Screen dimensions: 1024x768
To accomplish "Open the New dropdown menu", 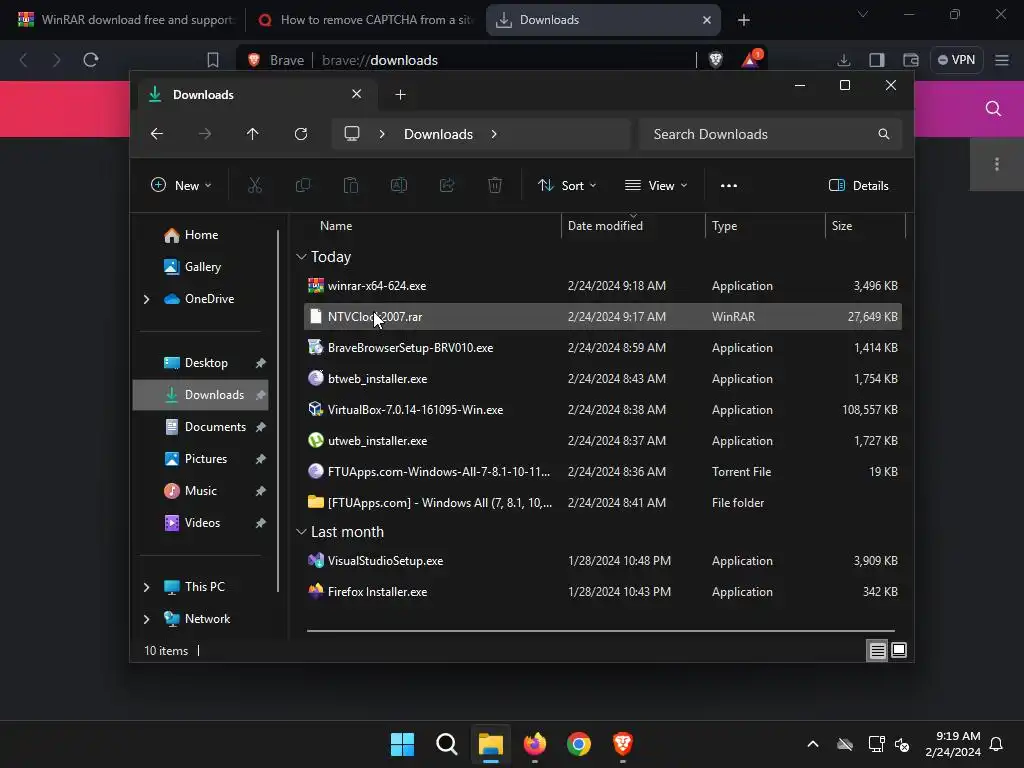I will tap(181, 185).
